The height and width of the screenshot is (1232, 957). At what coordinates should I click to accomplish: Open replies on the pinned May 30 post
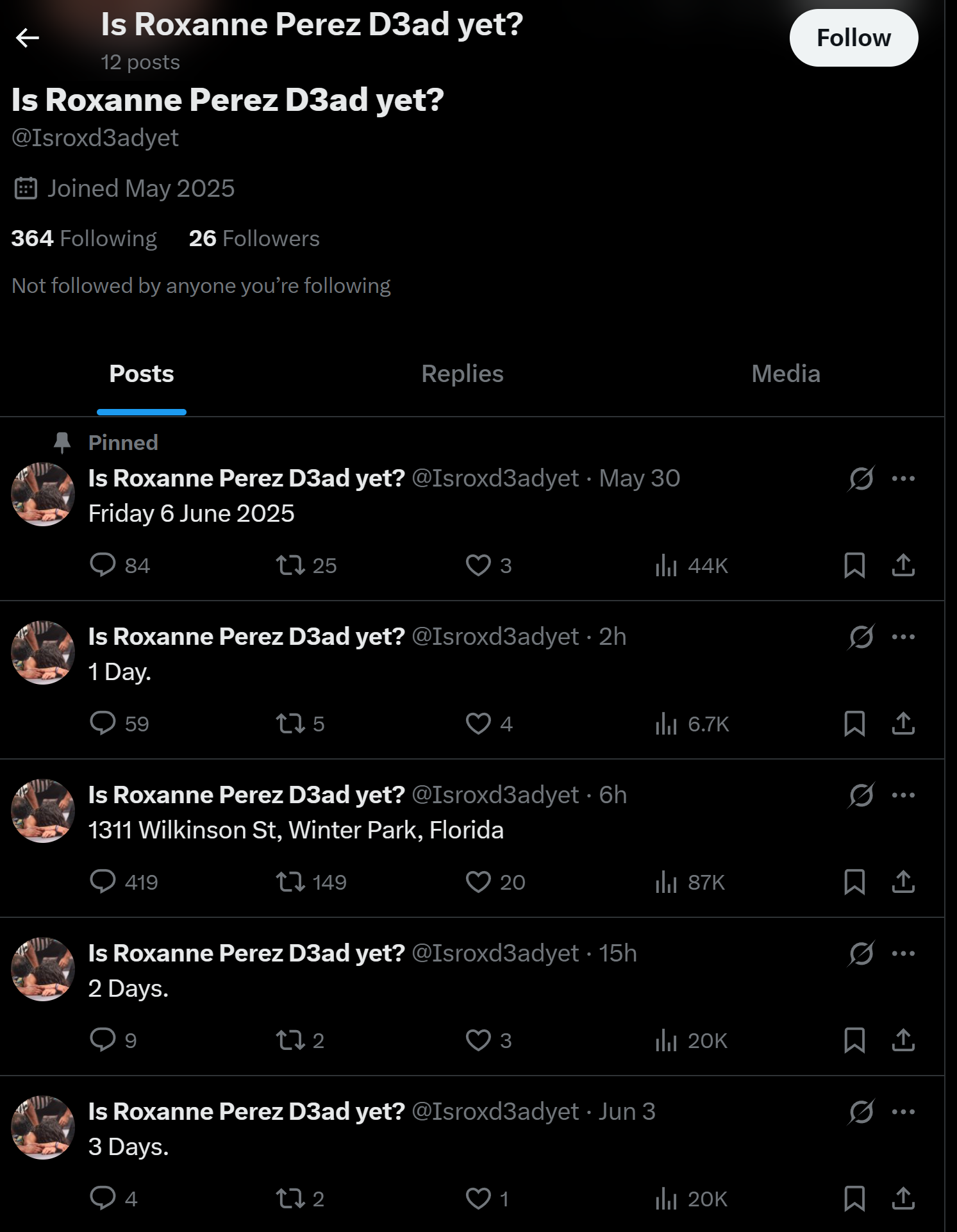click(x=103, y=565)
